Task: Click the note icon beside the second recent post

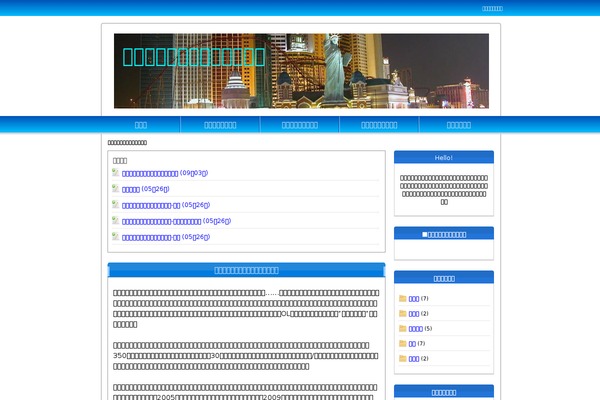Action: point(115,188)
